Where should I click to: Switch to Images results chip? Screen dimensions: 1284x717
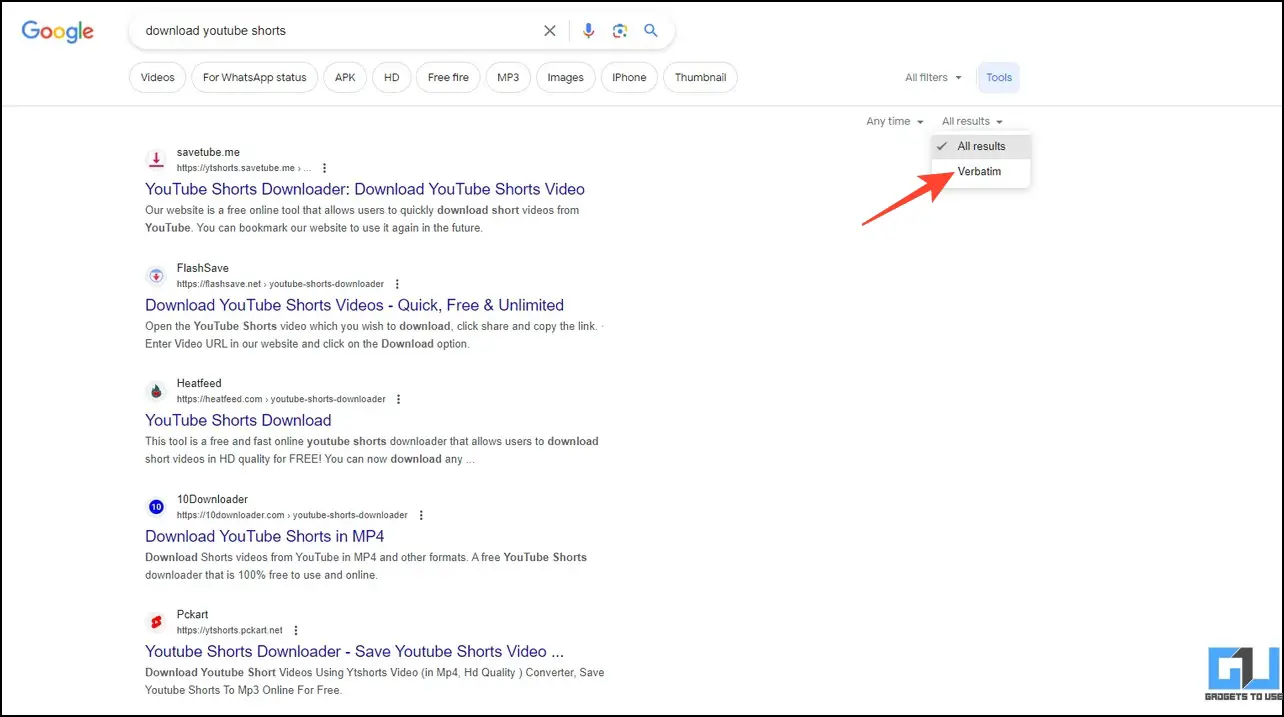coord(566,78)
